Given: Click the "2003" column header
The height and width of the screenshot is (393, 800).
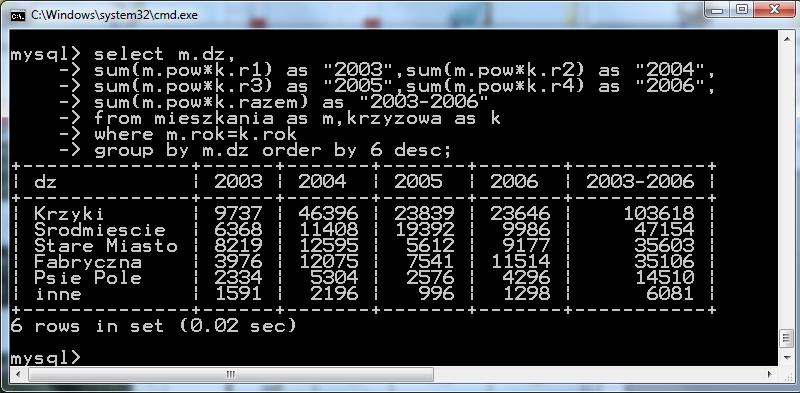Looking at the screenshot, I should 238,181.
